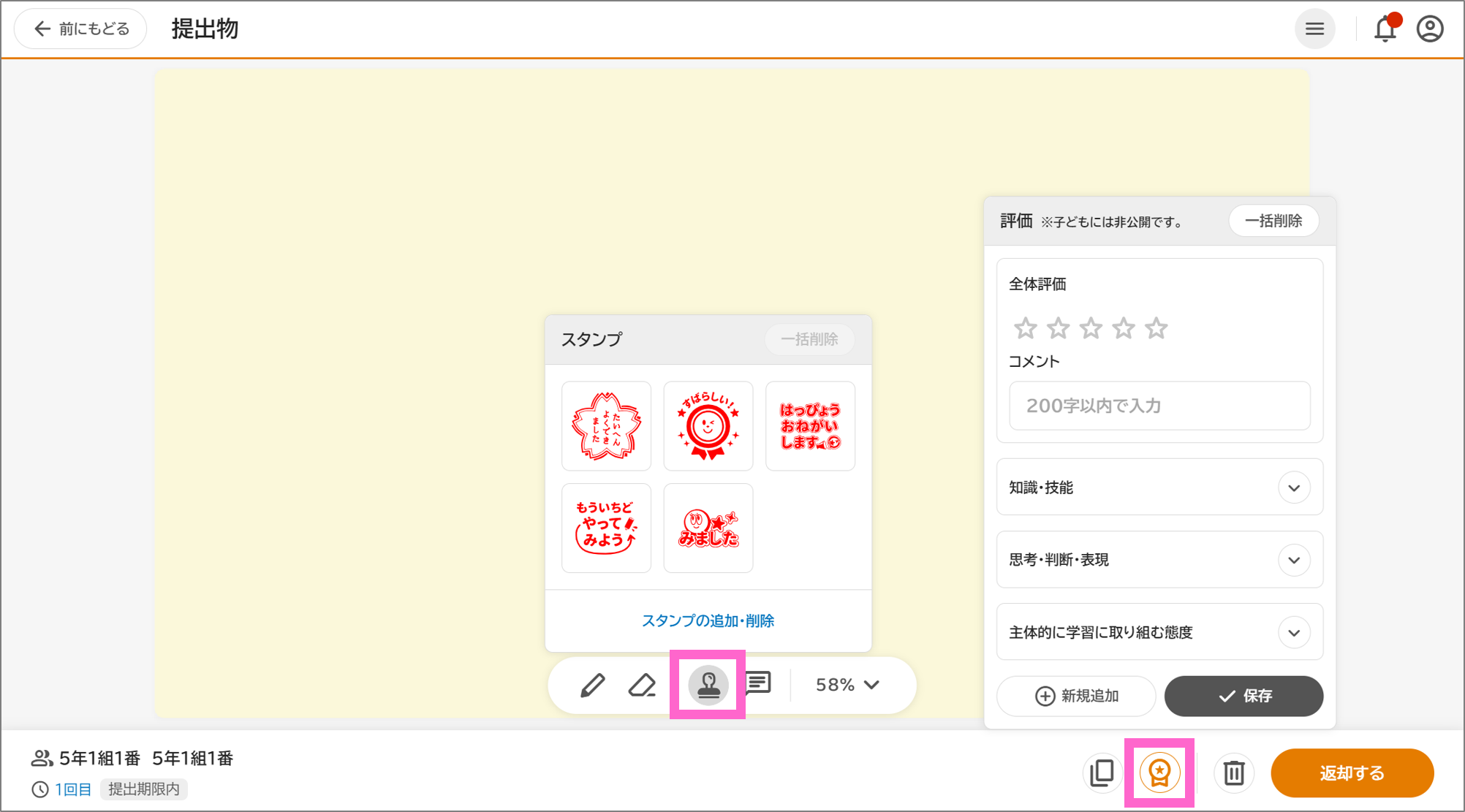Give a five-star overall rating
The image size is (1465, 812).
(x=1157, y=328)
